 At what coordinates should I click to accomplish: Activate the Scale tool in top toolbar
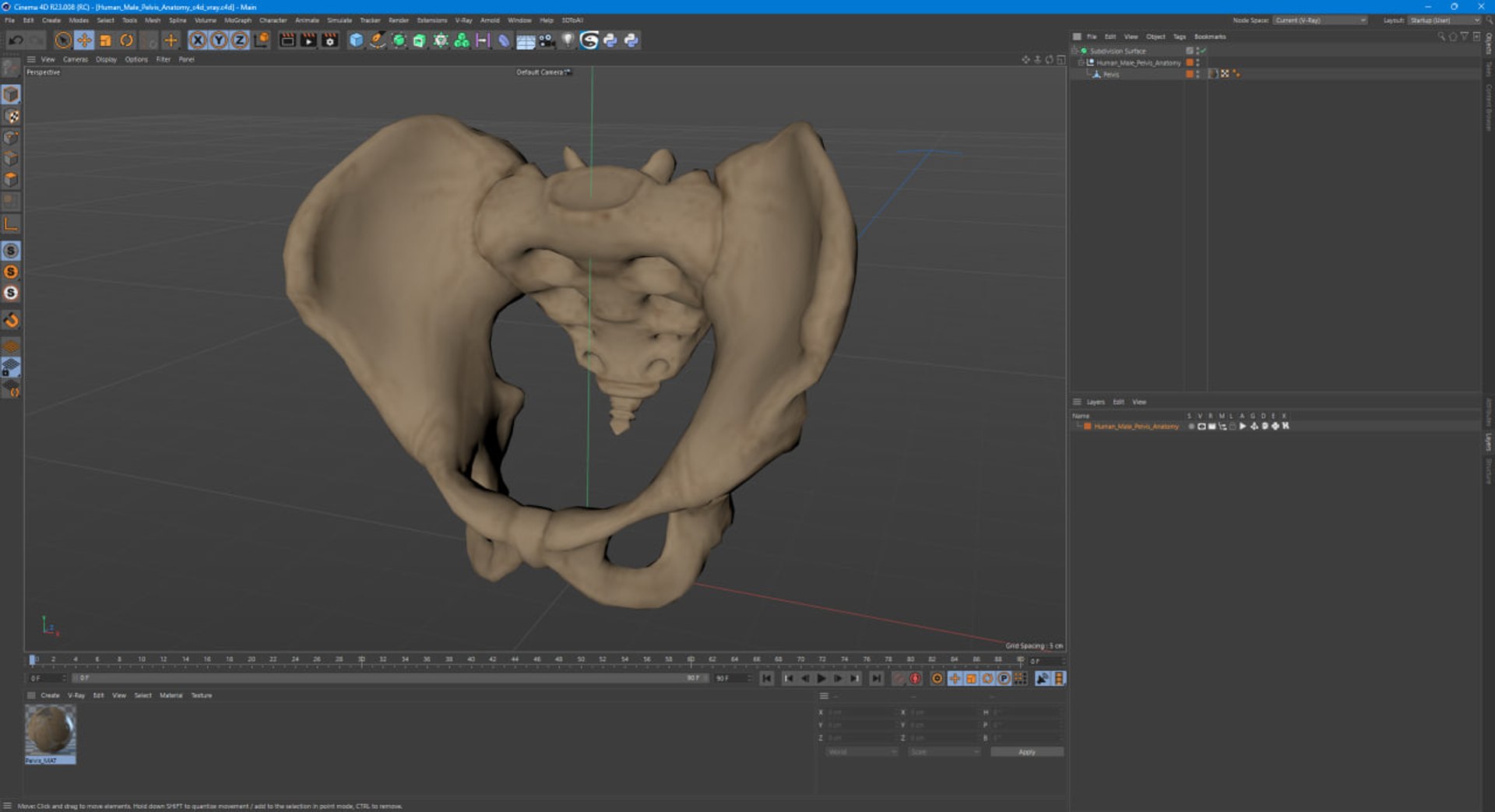pyautogui.click(x=105, y=40)
